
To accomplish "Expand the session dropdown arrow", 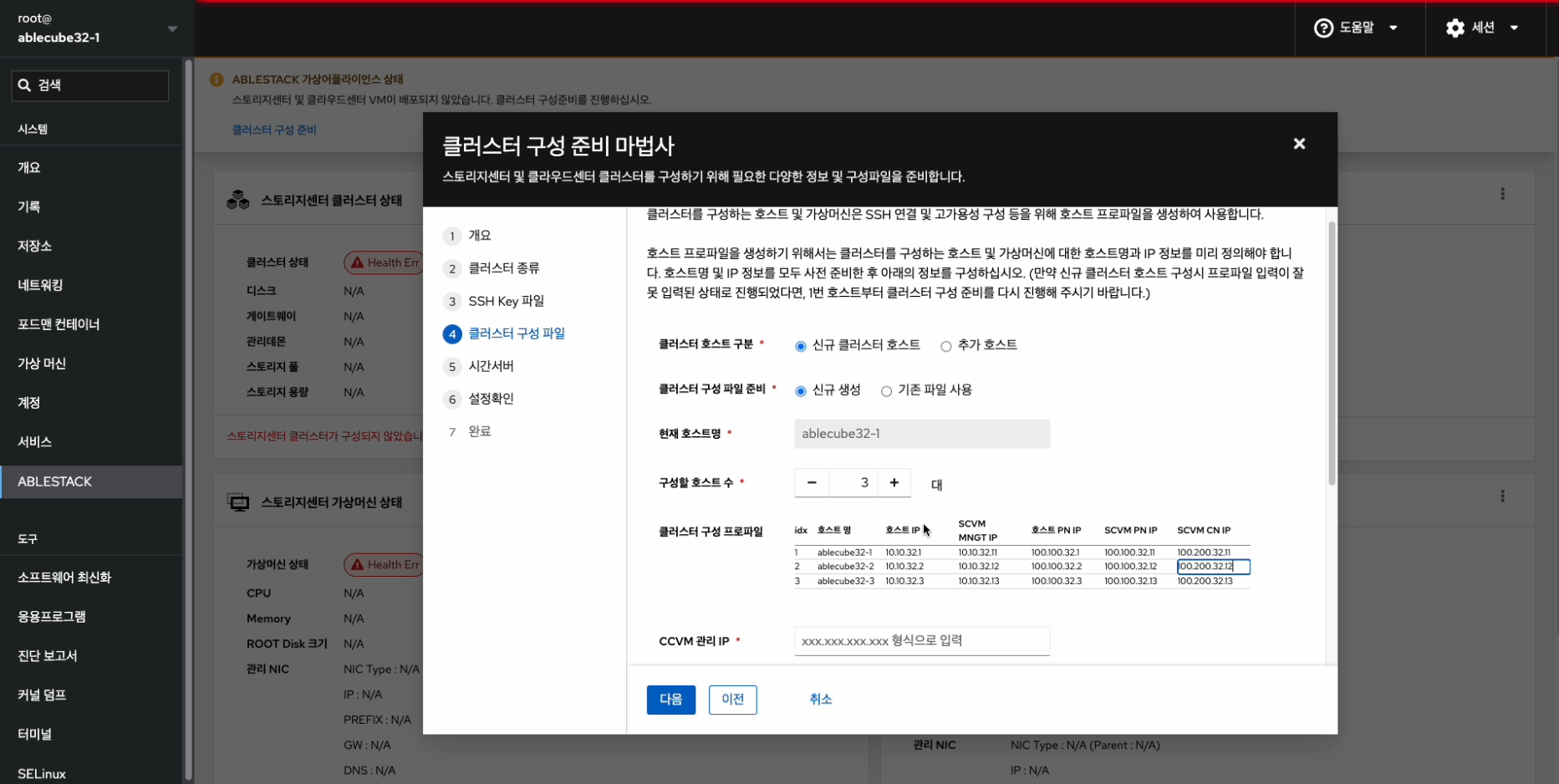I will pyautogui.click(x=1514, y=28).
